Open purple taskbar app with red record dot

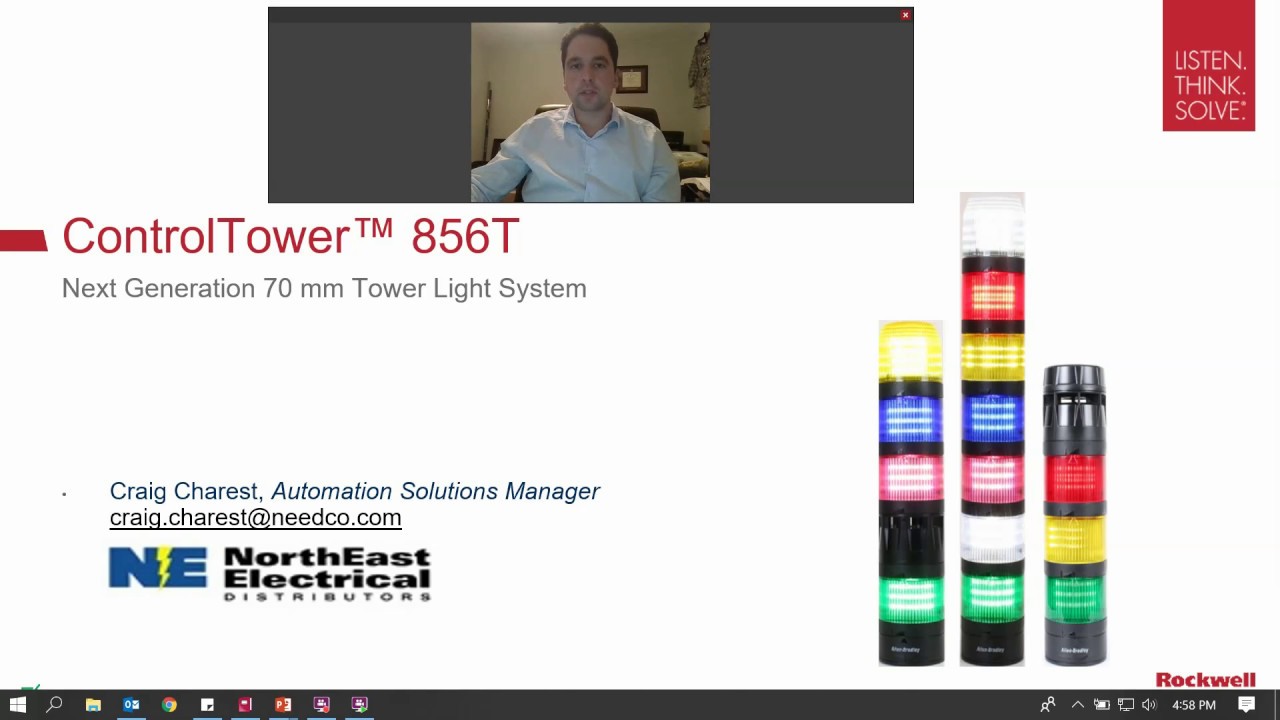[321, 705]
